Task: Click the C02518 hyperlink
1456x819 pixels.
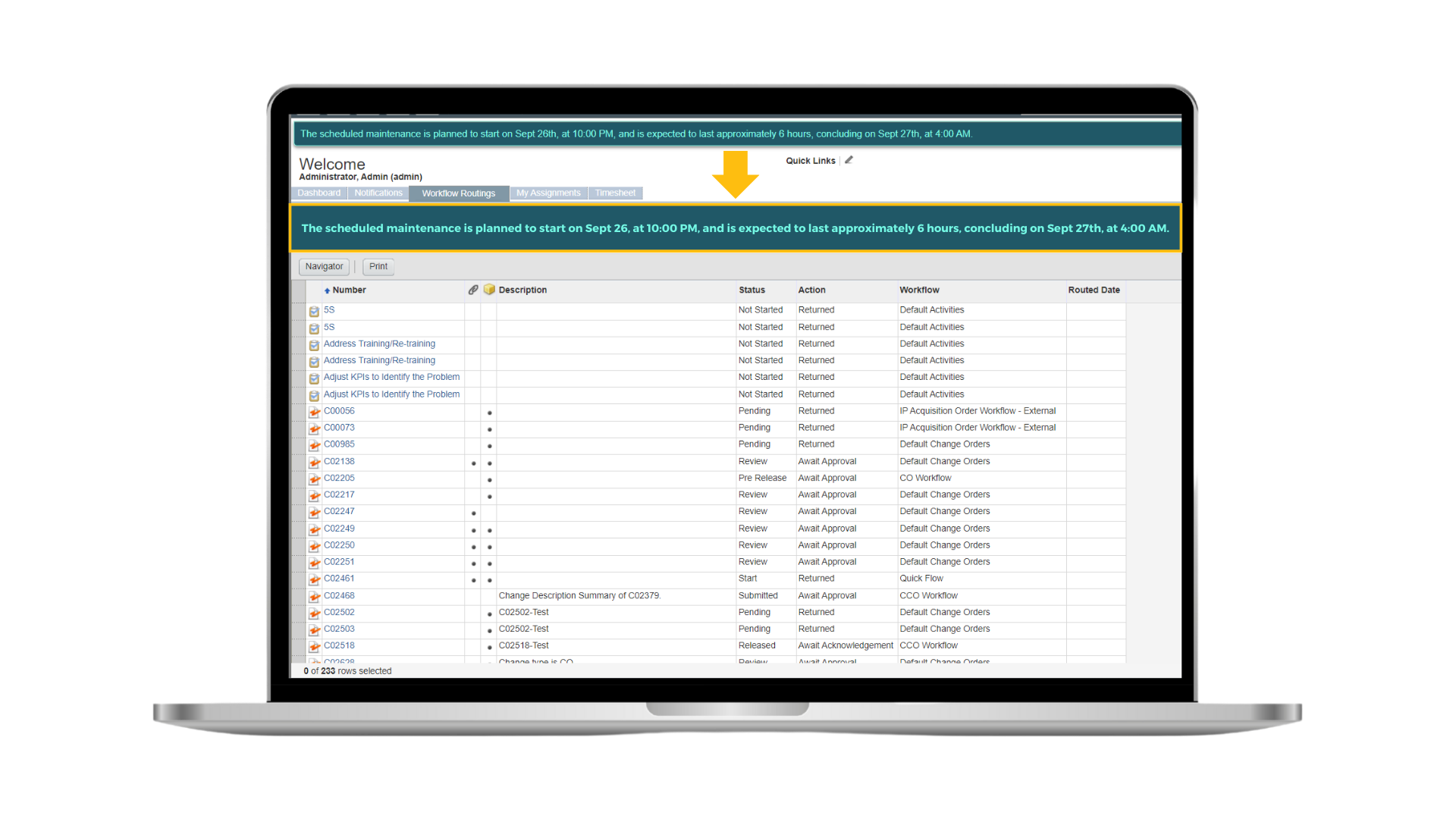Action: point(340,645)
